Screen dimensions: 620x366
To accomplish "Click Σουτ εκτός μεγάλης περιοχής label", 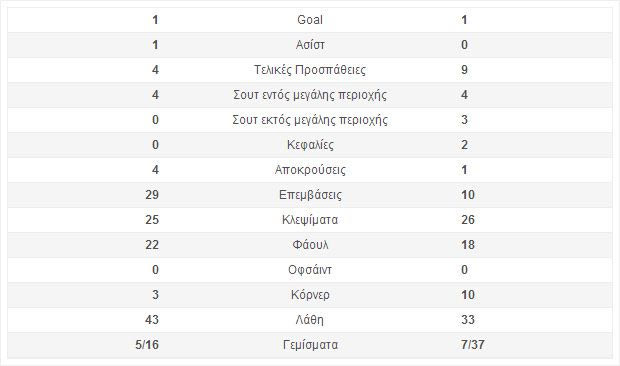I will (310, 120).
